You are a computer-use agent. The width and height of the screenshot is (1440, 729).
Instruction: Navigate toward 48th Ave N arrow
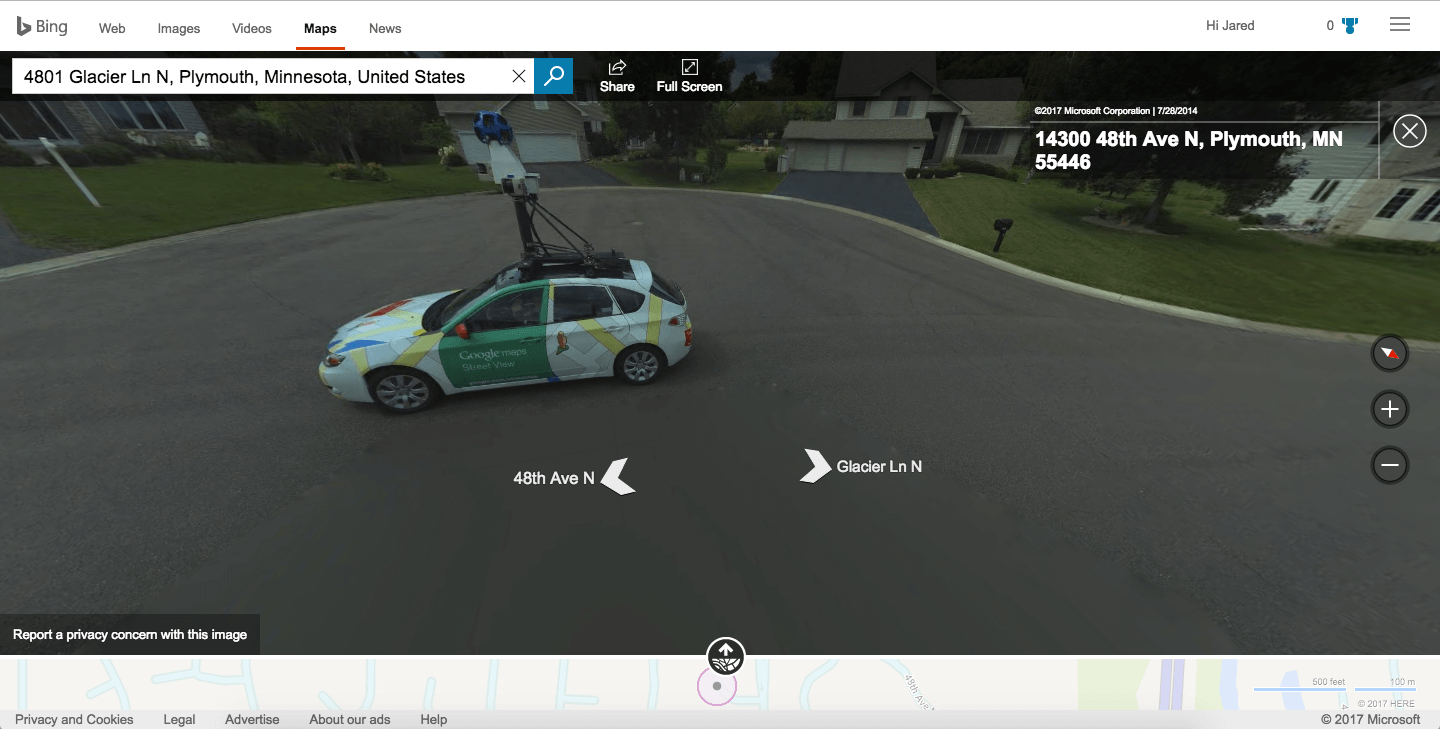(x=620, y=477)
